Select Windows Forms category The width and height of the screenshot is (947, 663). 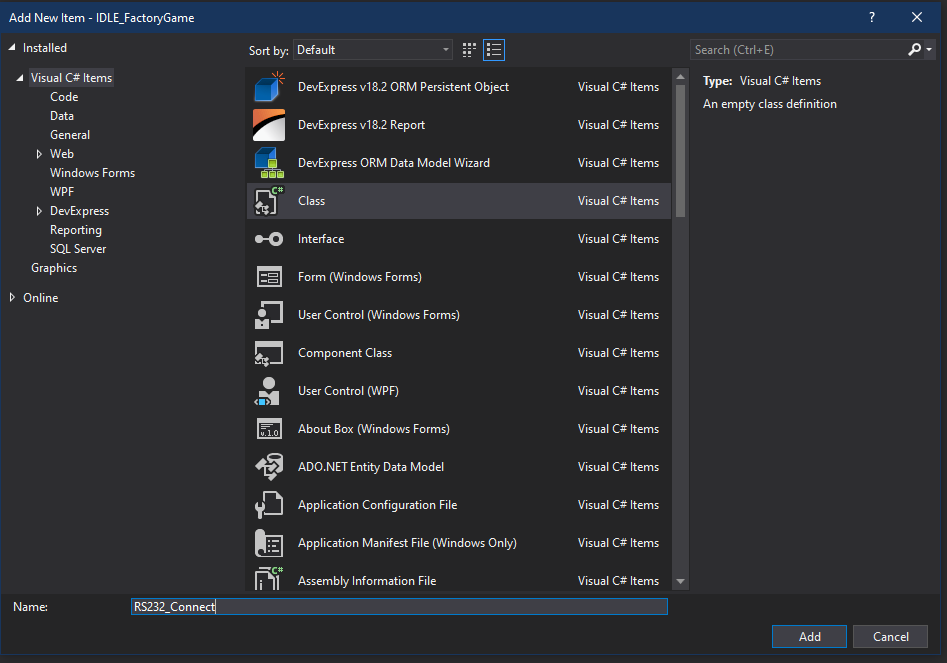pos(92,173)
